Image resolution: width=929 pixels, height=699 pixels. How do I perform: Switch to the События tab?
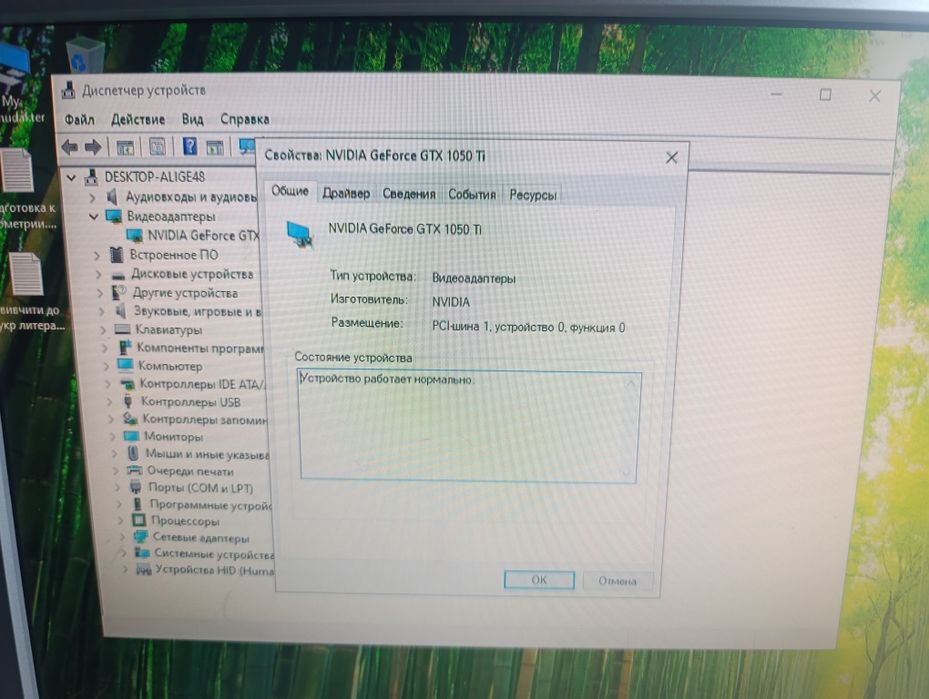[x=472, y=194]
